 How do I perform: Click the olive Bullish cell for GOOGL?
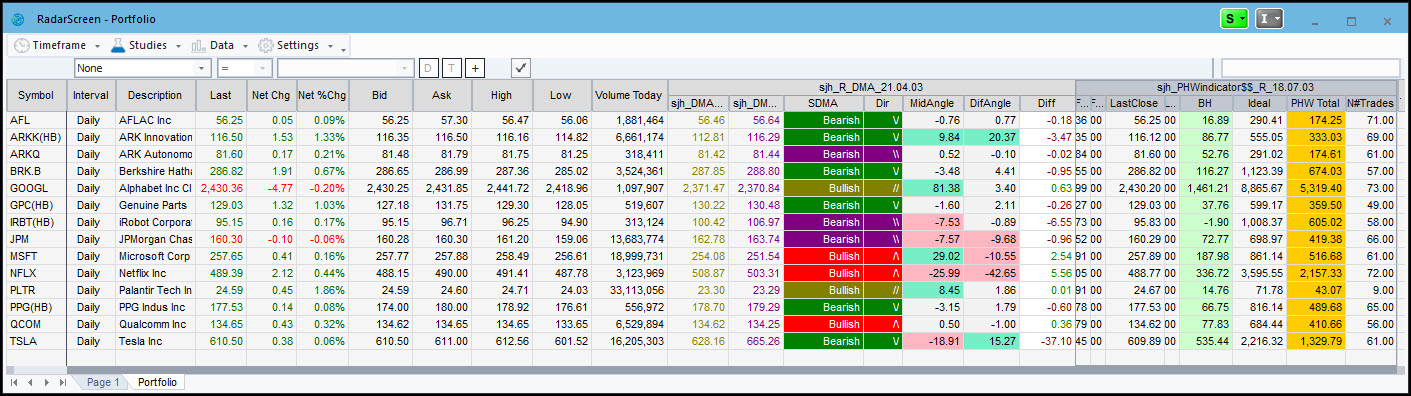823,188
